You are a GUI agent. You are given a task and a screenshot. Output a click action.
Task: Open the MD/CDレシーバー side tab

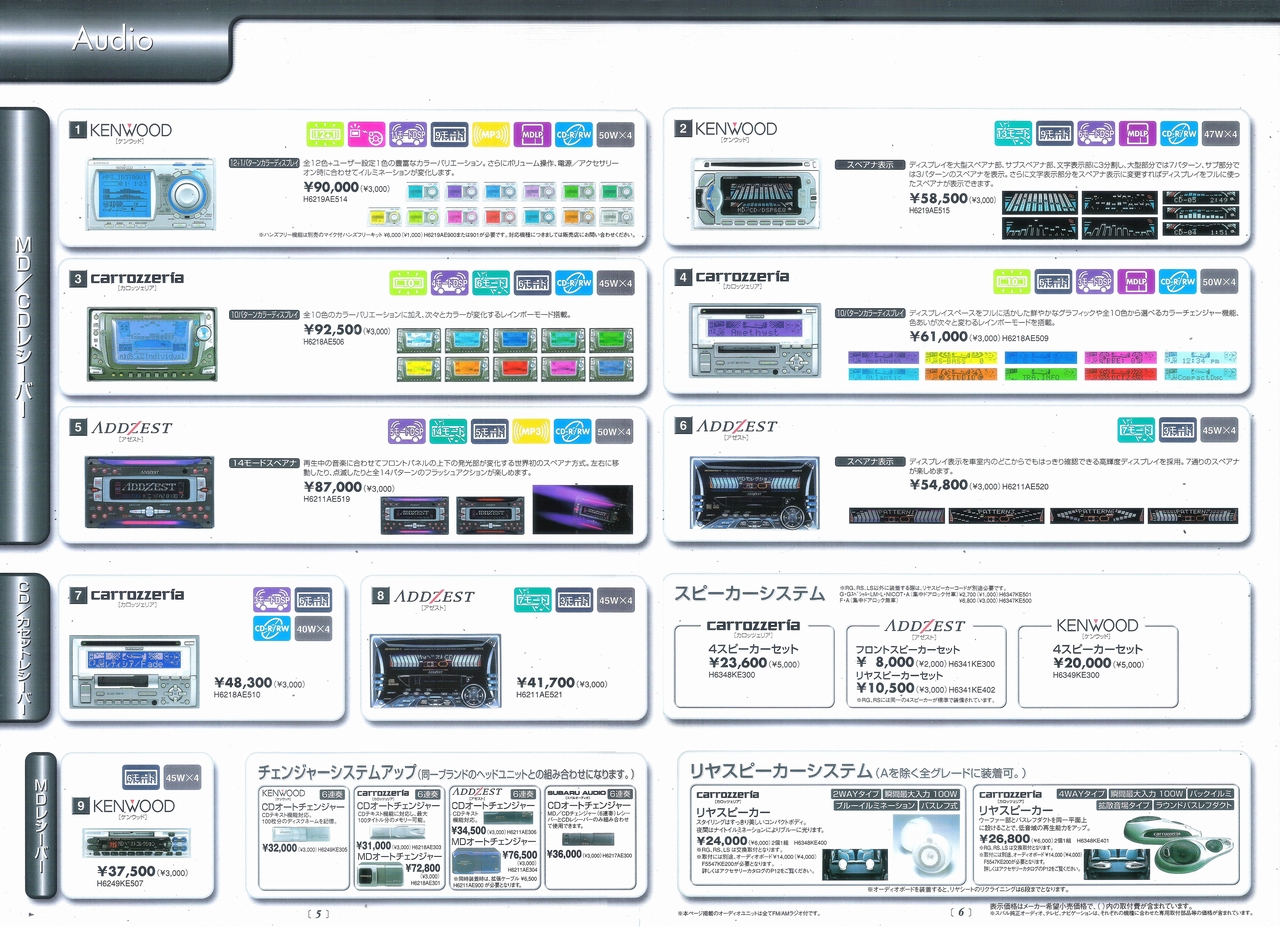click(x=25, y=325)
